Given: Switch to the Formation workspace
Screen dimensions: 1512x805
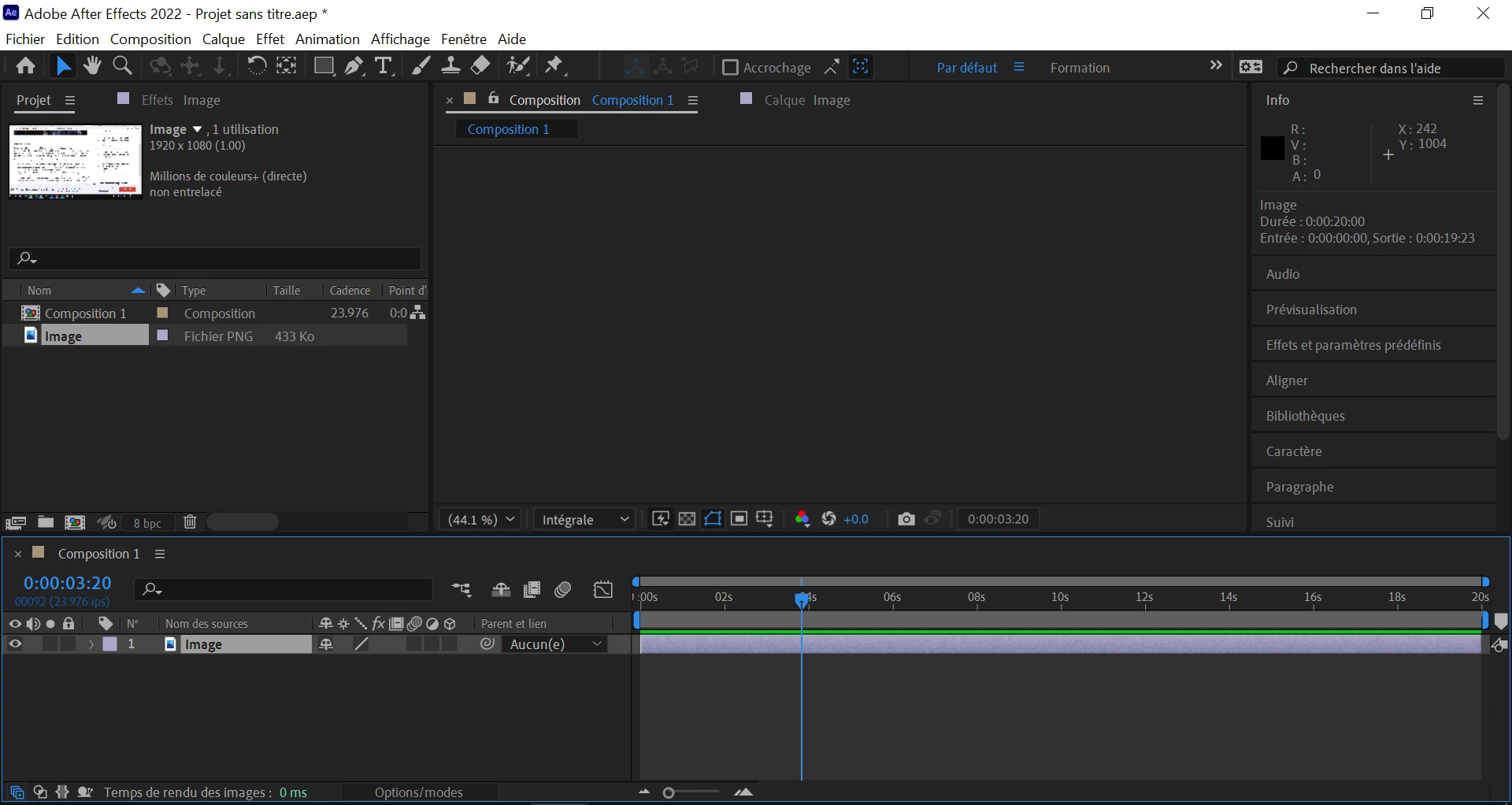Looking at the screenshot, I should coord(1080,68).
